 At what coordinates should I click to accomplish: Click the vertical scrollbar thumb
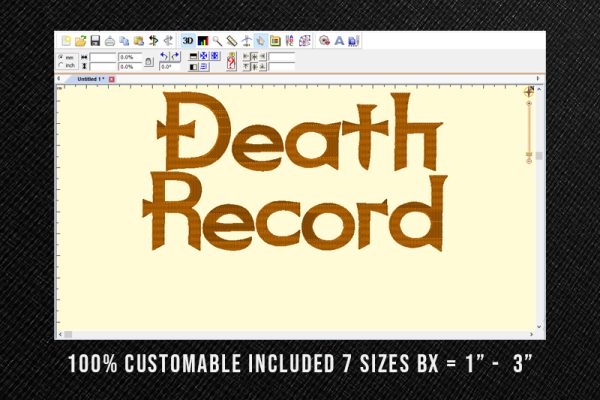coord(539,155)
